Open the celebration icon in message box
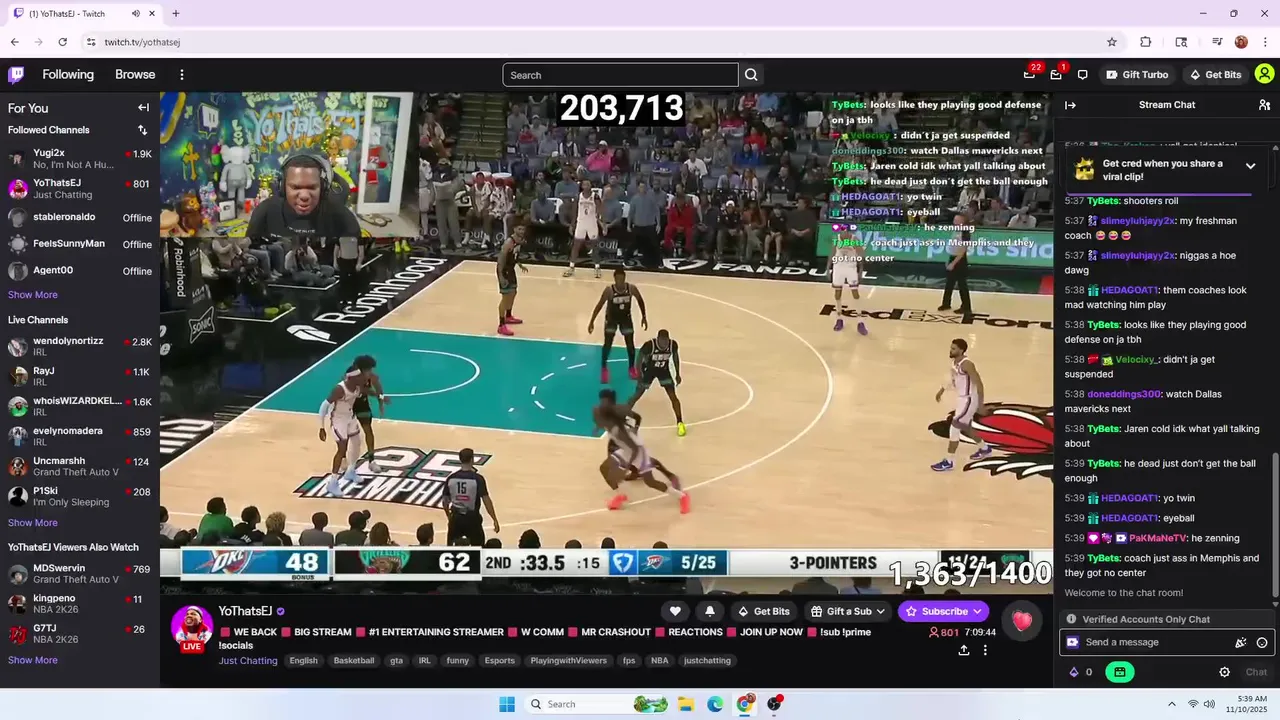The height and width of the screenshot is (720, 1280). click(1241, 643)
